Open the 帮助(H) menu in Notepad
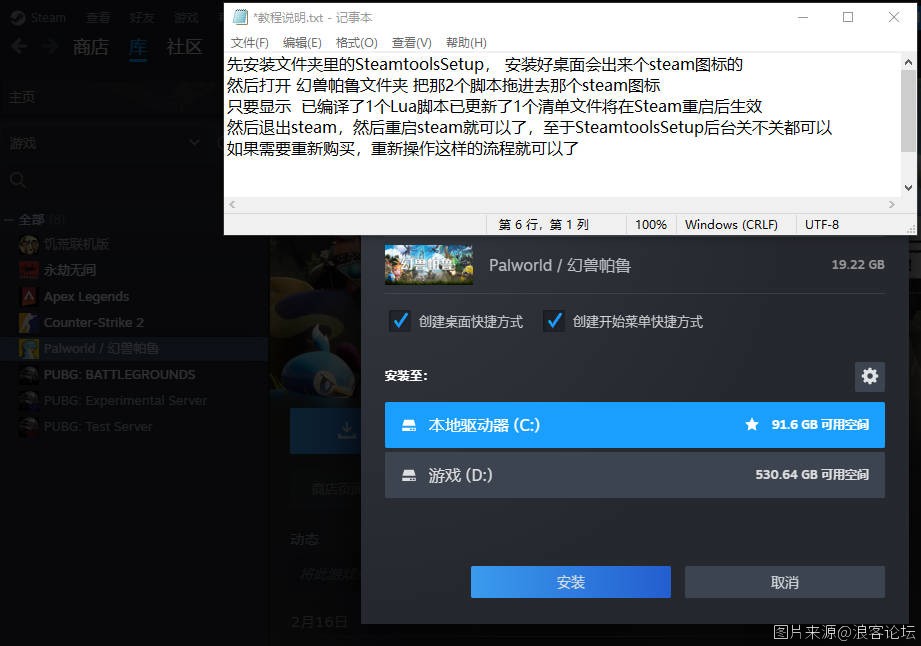Viewport: 921px width, 646px height. [x=466, y=43]
